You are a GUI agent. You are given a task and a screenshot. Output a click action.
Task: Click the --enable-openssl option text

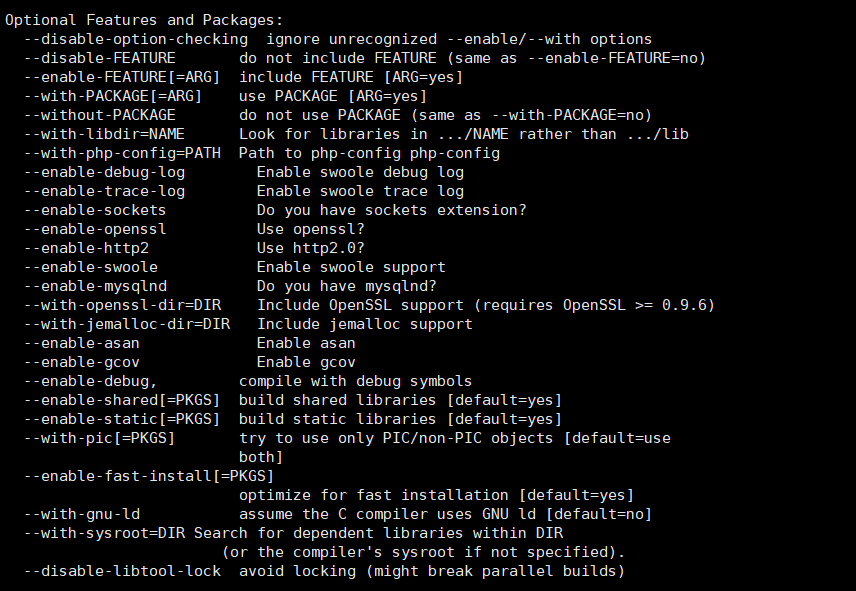pyautogui.click(x=95, y=229)
